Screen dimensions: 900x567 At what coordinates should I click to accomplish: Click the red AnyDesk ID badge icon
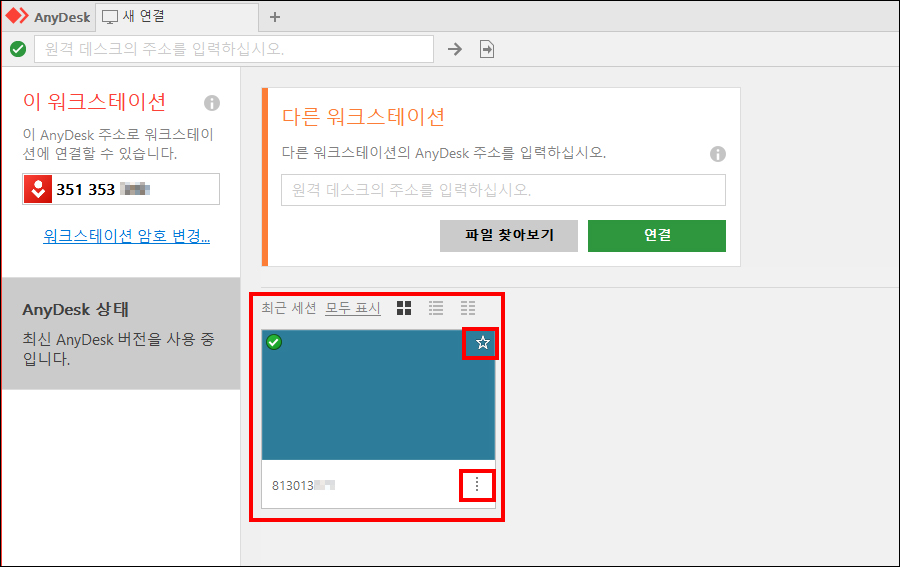[38, 189]
